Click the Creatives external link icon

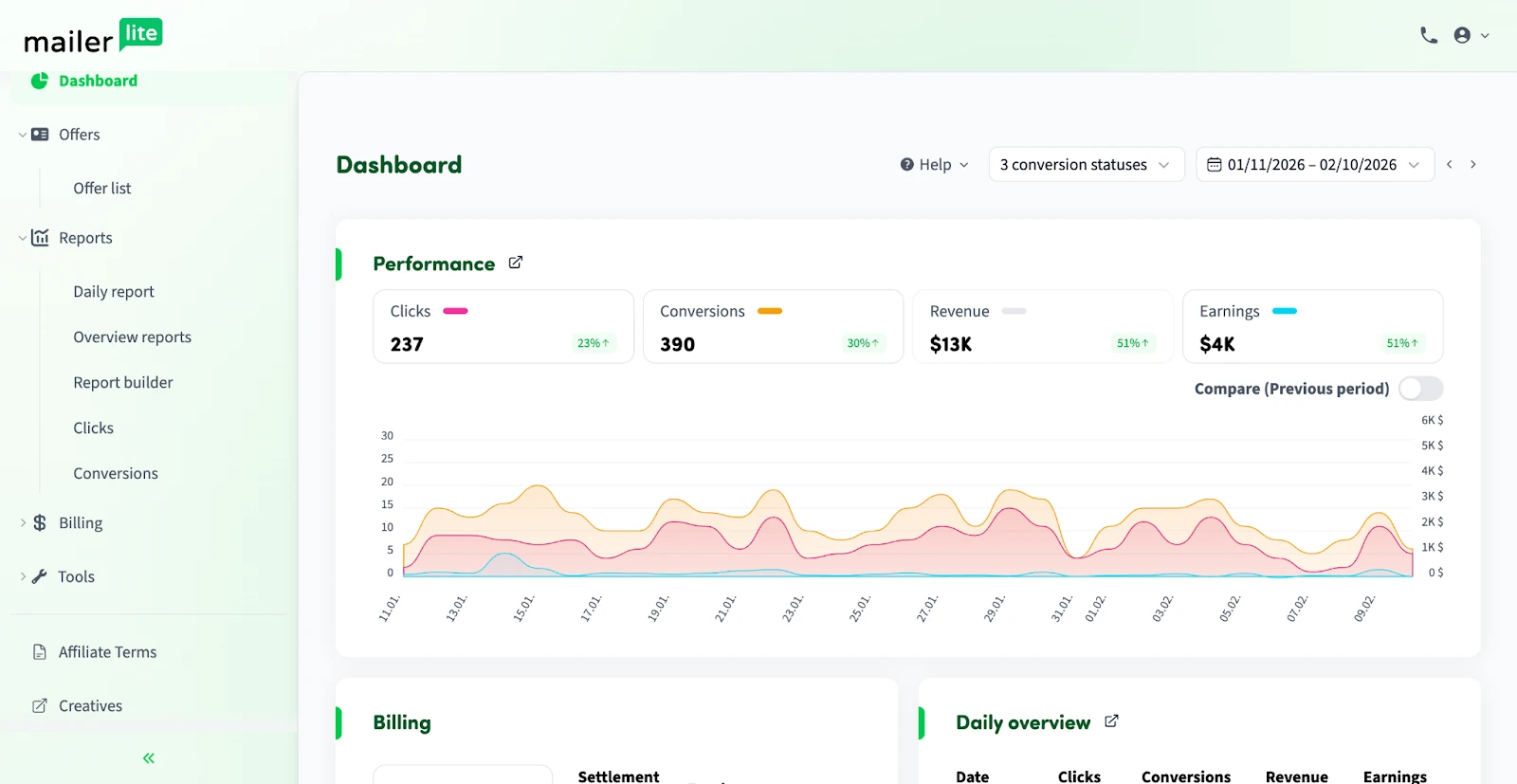[40, 705]
